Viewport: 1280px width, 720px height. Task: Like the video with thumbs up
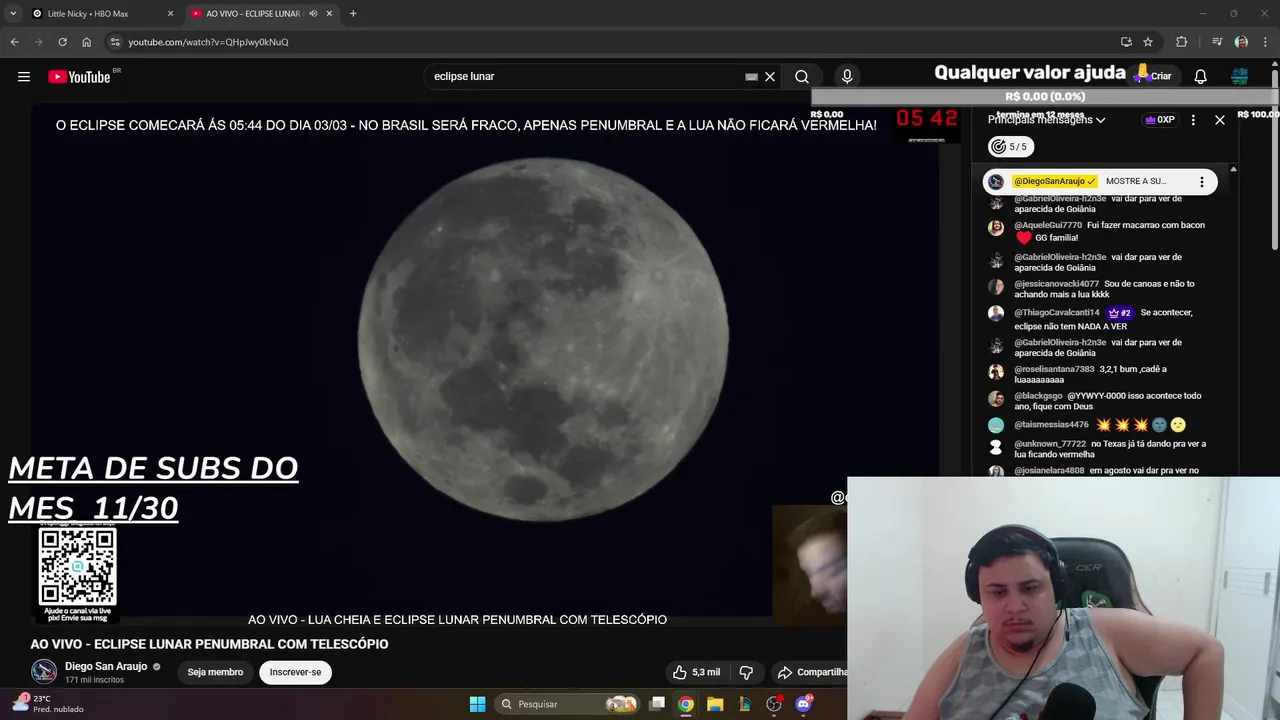coord(695,672)
